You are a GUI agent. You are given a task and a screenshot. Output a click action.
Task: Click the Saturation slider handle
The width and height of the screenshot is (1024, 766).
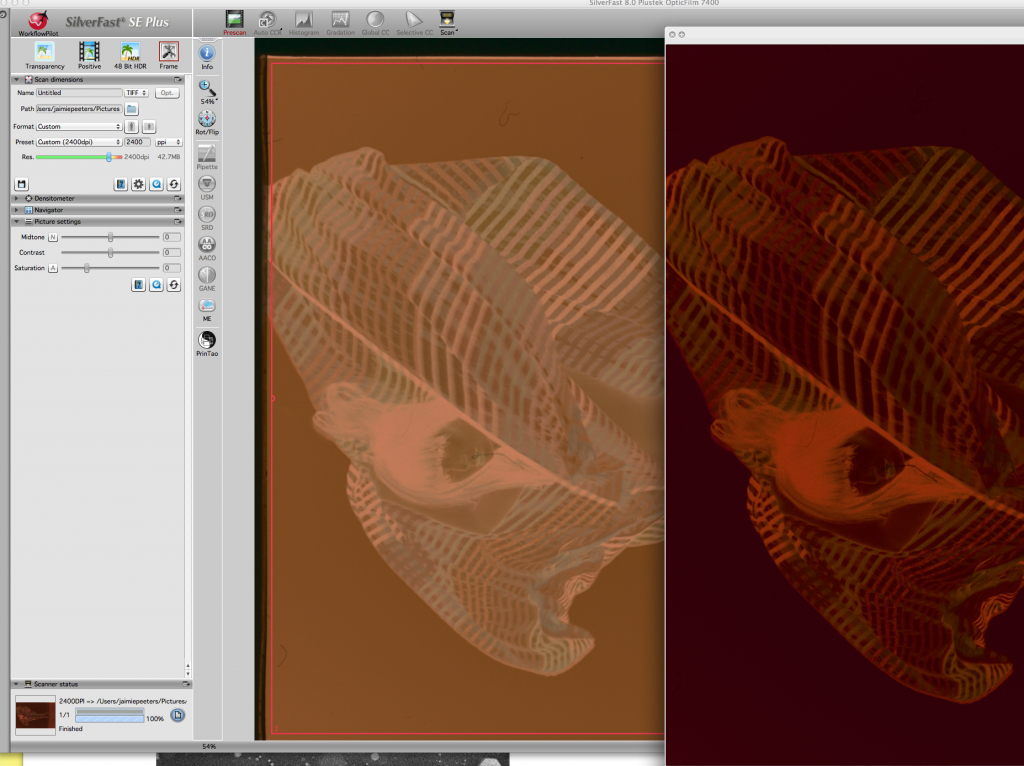(x=86, y=268)
